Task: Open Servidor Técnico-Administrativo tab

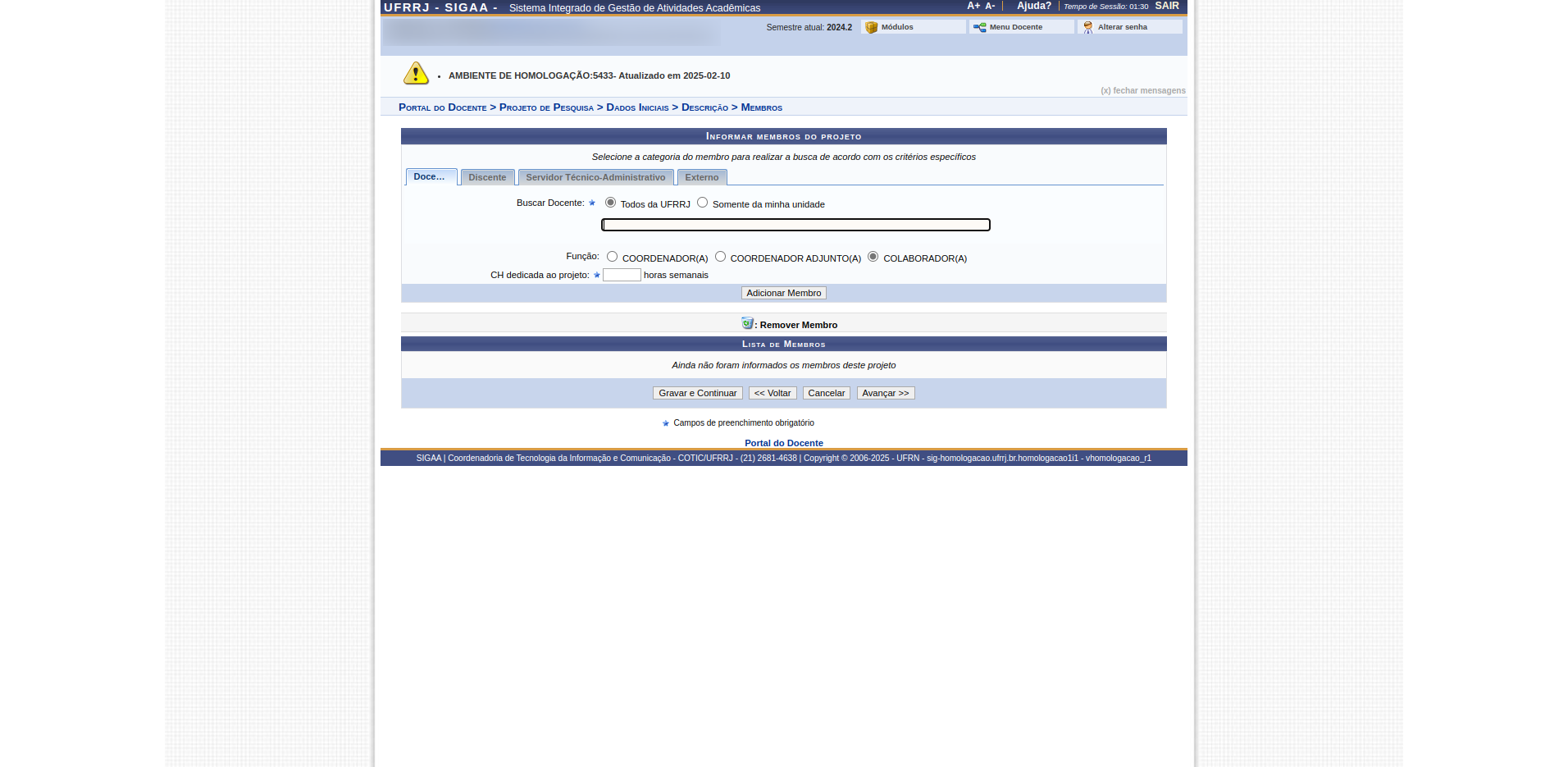Action: point(595,177)
